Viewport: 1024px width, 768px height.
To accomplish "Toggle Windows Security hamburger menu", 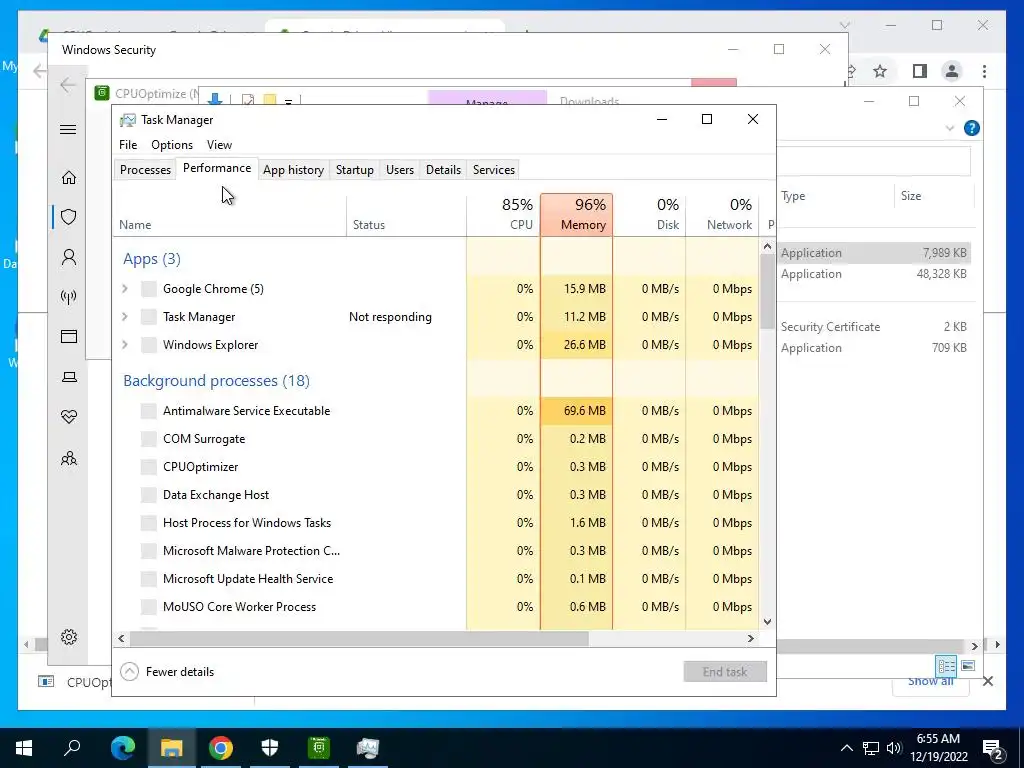I will (x=68, y=129).
